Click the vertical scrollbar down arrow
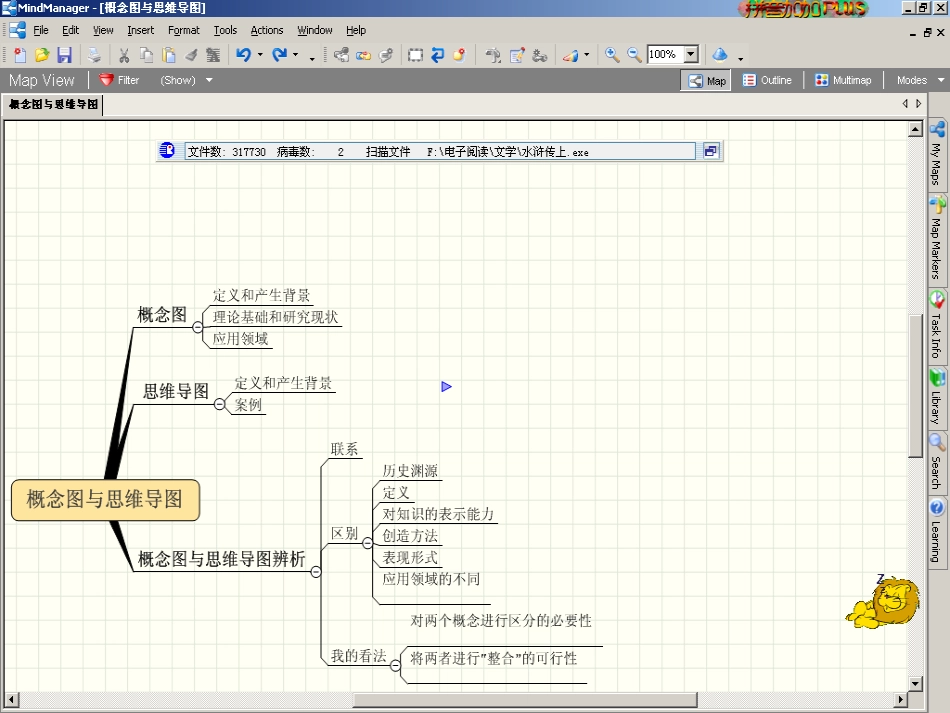This screenshot has width=950, height=713. tap(914, 683)
